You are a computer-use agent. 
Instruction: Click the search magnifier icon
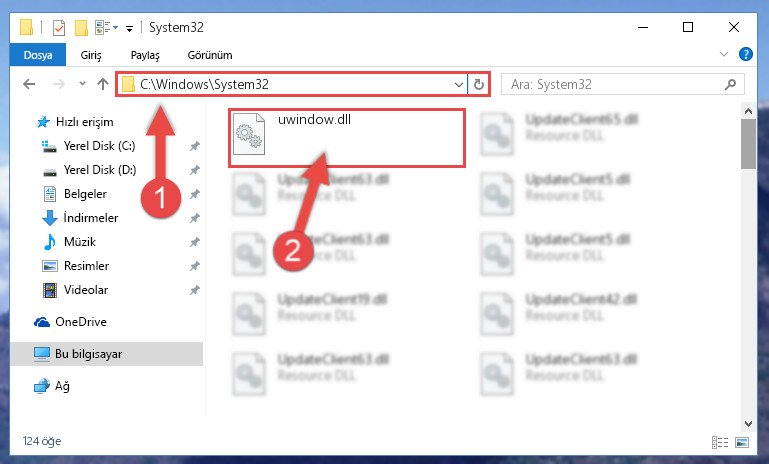(730, 84)
